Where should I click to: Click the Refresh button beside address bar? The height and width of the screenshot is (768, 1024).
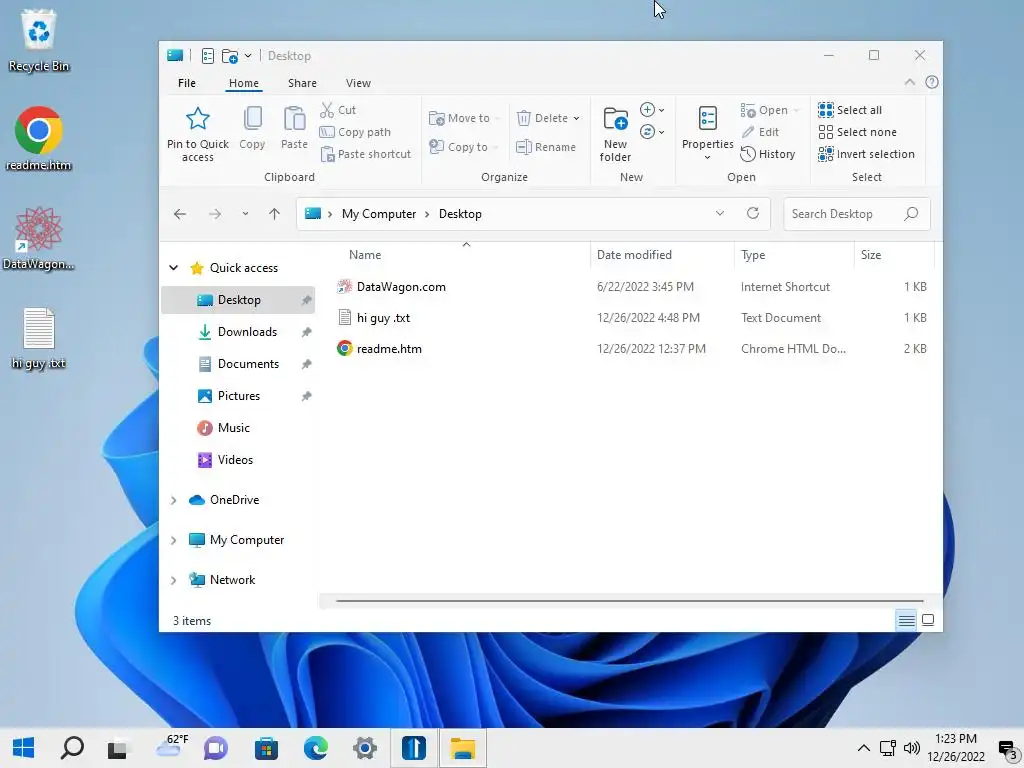753,214
